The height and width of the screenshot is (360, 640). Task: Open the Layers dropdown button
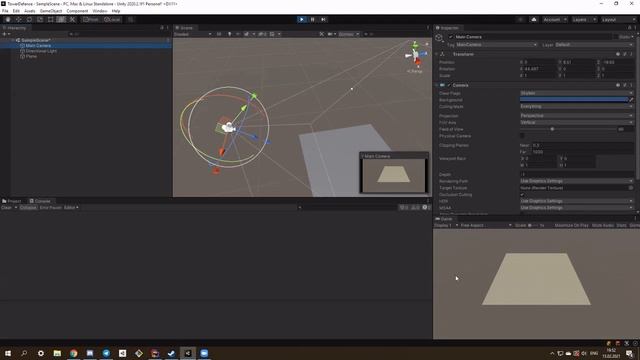tap(584, 19)
